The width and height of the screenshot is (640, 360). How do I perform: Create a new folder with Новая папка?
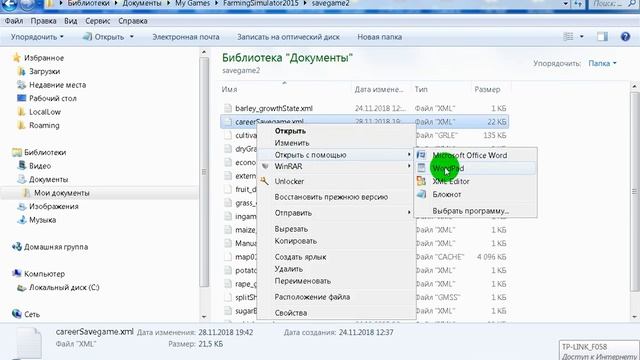click(380, 37)
